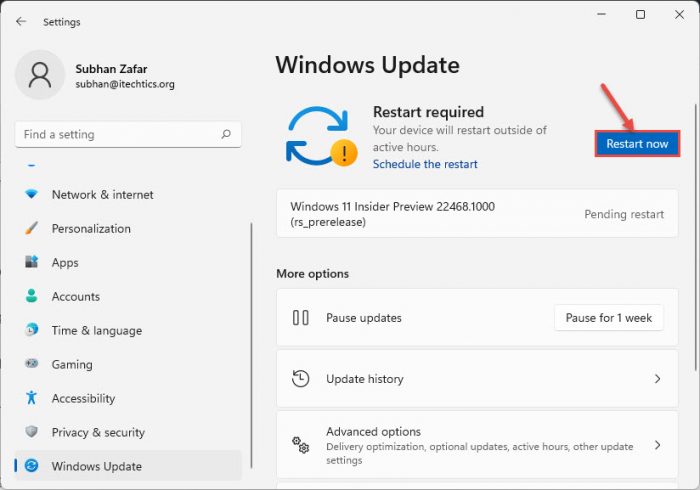This screenshot has height=490, width=700.
Task: Click the Time & language globe icon
Action: (31, 330)
